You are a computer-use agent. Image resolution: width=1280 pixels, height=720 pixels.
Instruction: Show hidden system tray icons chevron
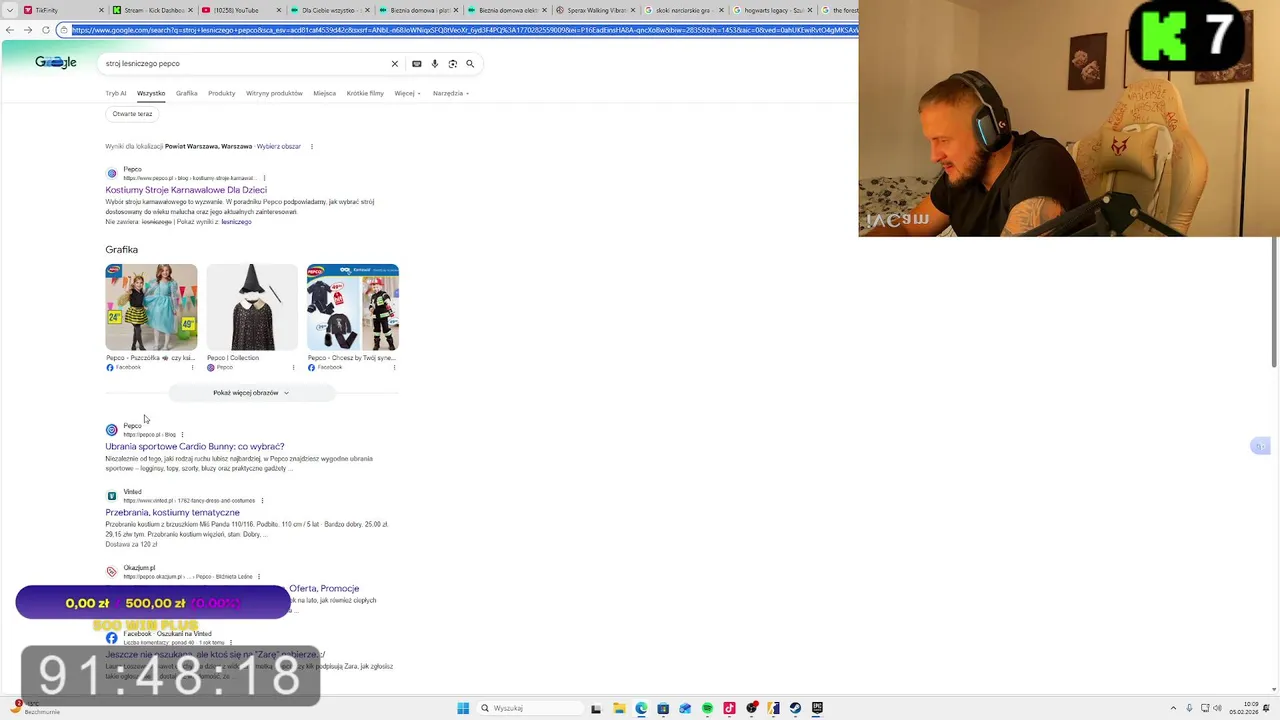coord(1175,708)
